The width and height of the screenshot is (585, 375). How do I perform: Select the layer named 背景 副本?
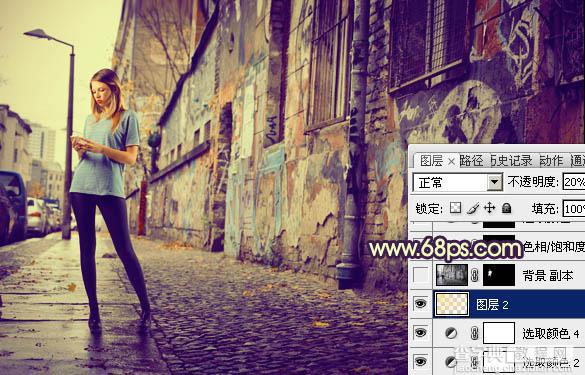(x=548, y=276)
